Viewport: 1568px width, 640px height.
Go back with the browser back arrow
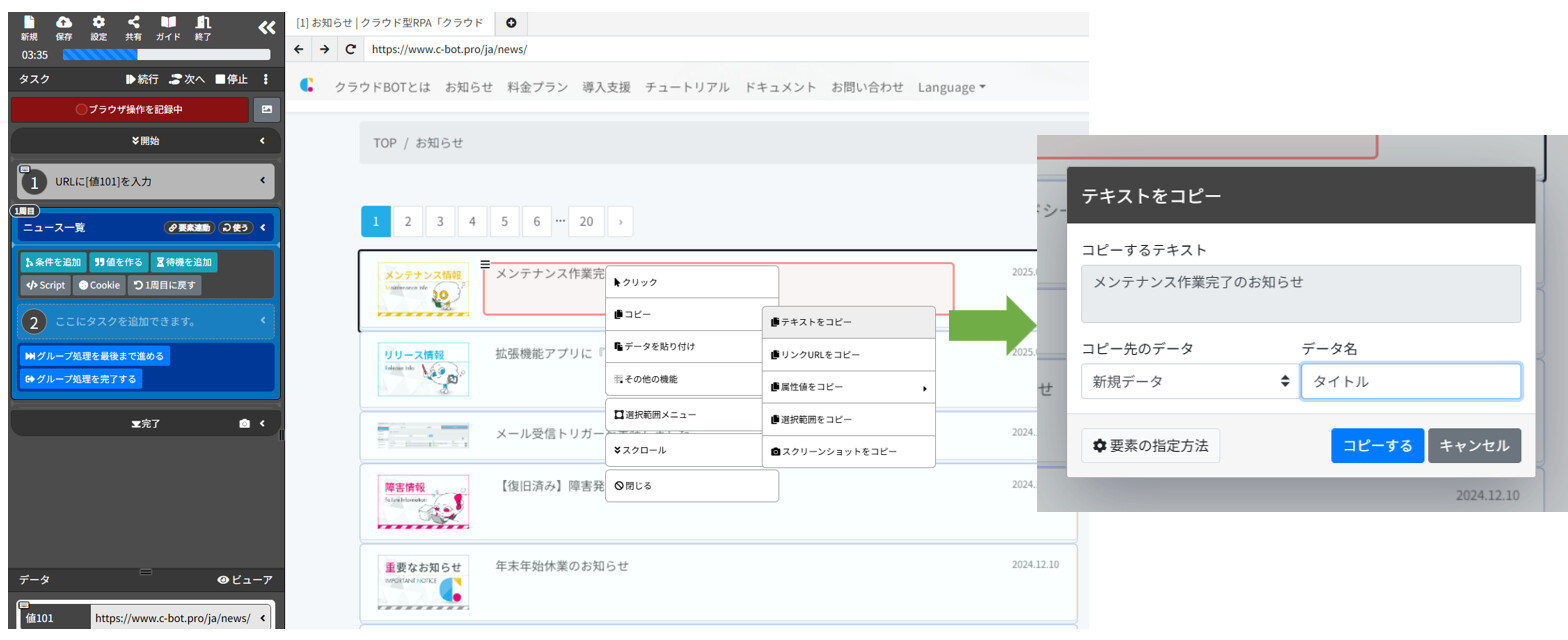(x=299, y=49)
